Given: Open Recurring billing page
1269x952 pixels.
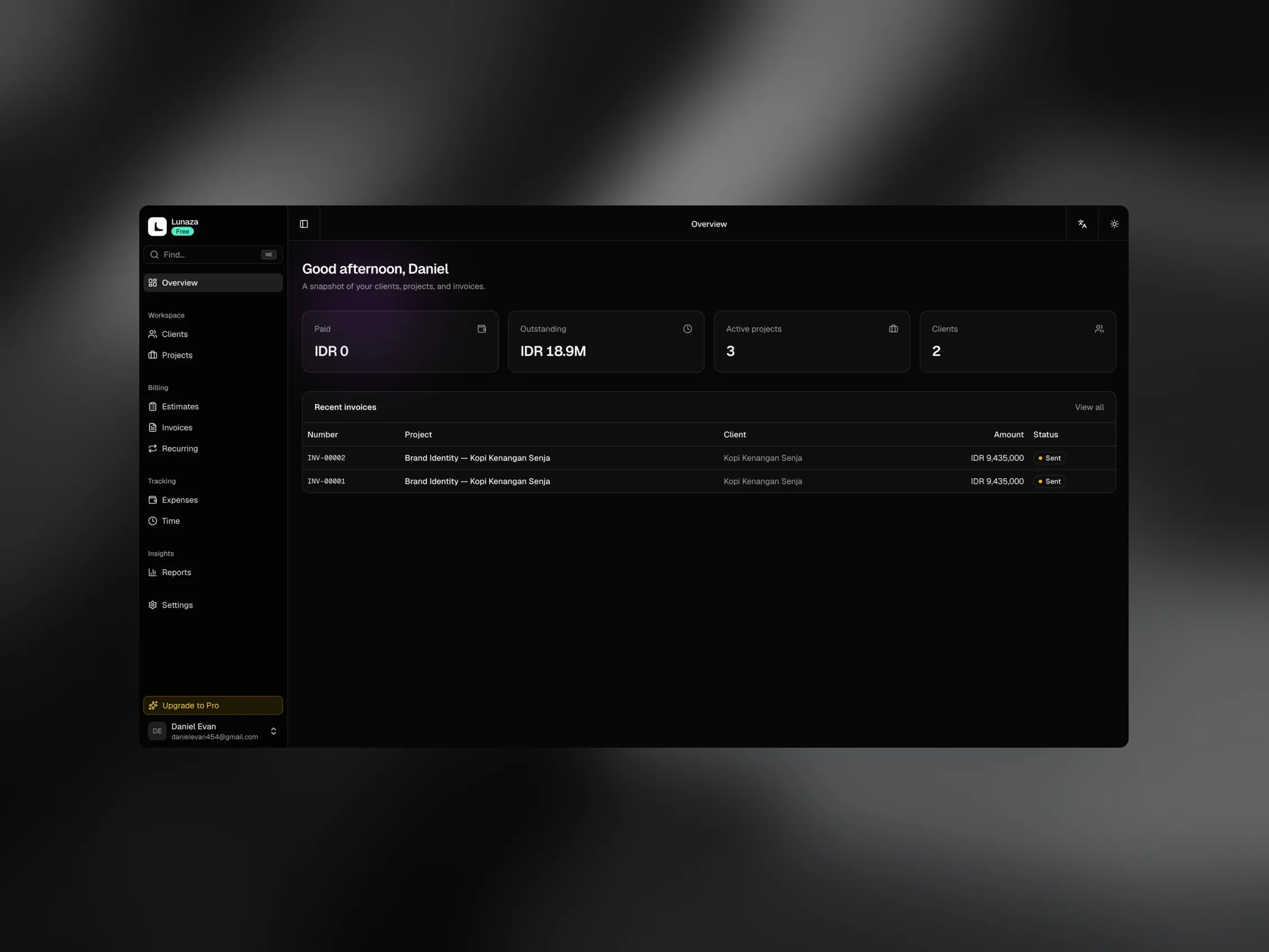Looking at the screenshot, I should (x=213, y=448).
